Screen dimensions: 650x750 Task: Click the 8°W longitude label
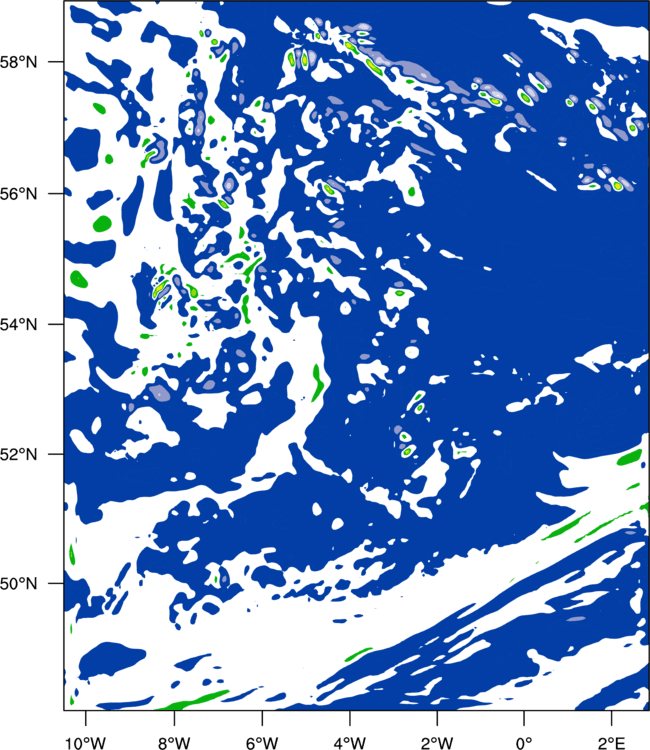[174, 743]
